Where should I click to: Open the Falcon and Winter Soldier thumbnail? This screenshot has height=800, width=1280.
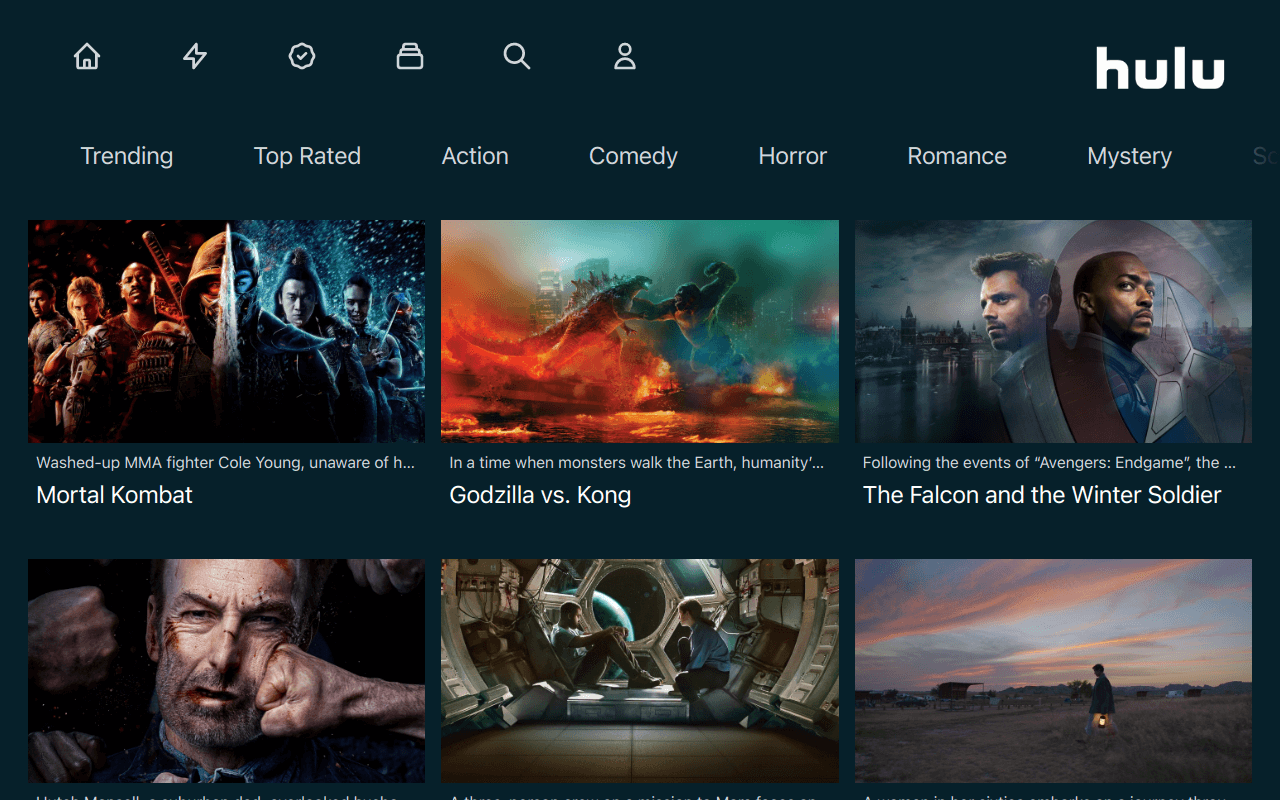pyautogui.click(x=1053, y=331)
